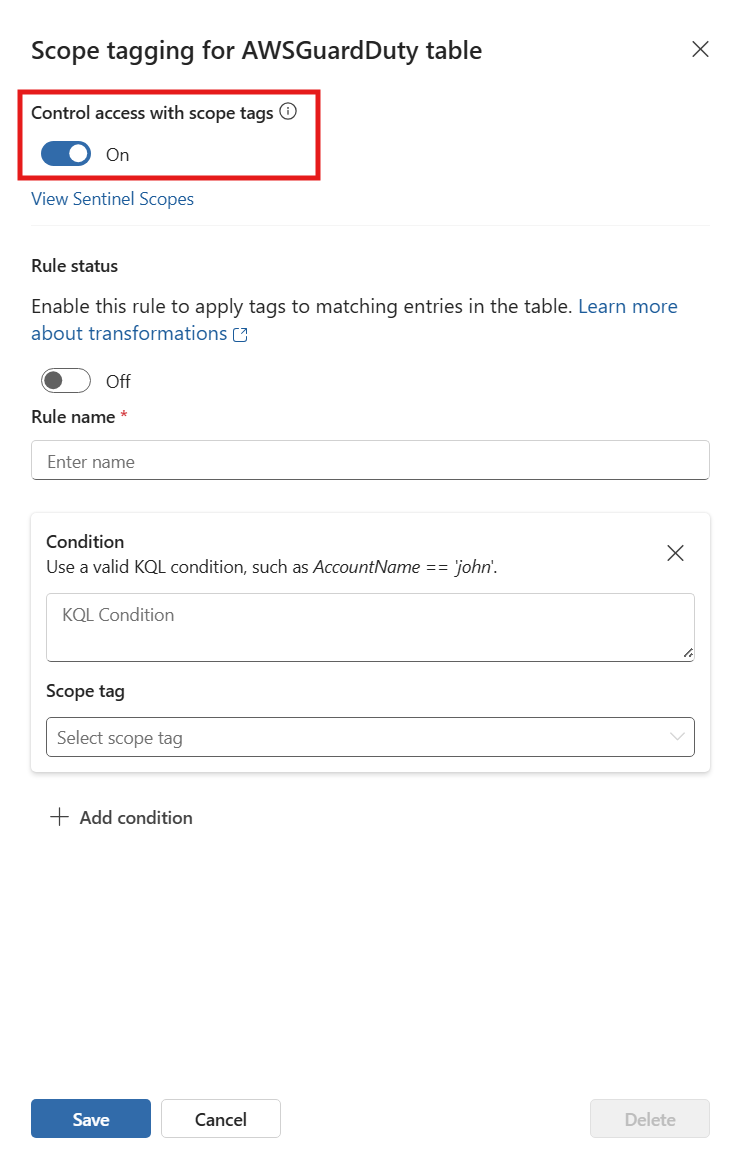Image resolution: width=739 pixels, height=1167 pixels.
Task: Open the Select scope tag dropdown
Action: click(370, 737)
